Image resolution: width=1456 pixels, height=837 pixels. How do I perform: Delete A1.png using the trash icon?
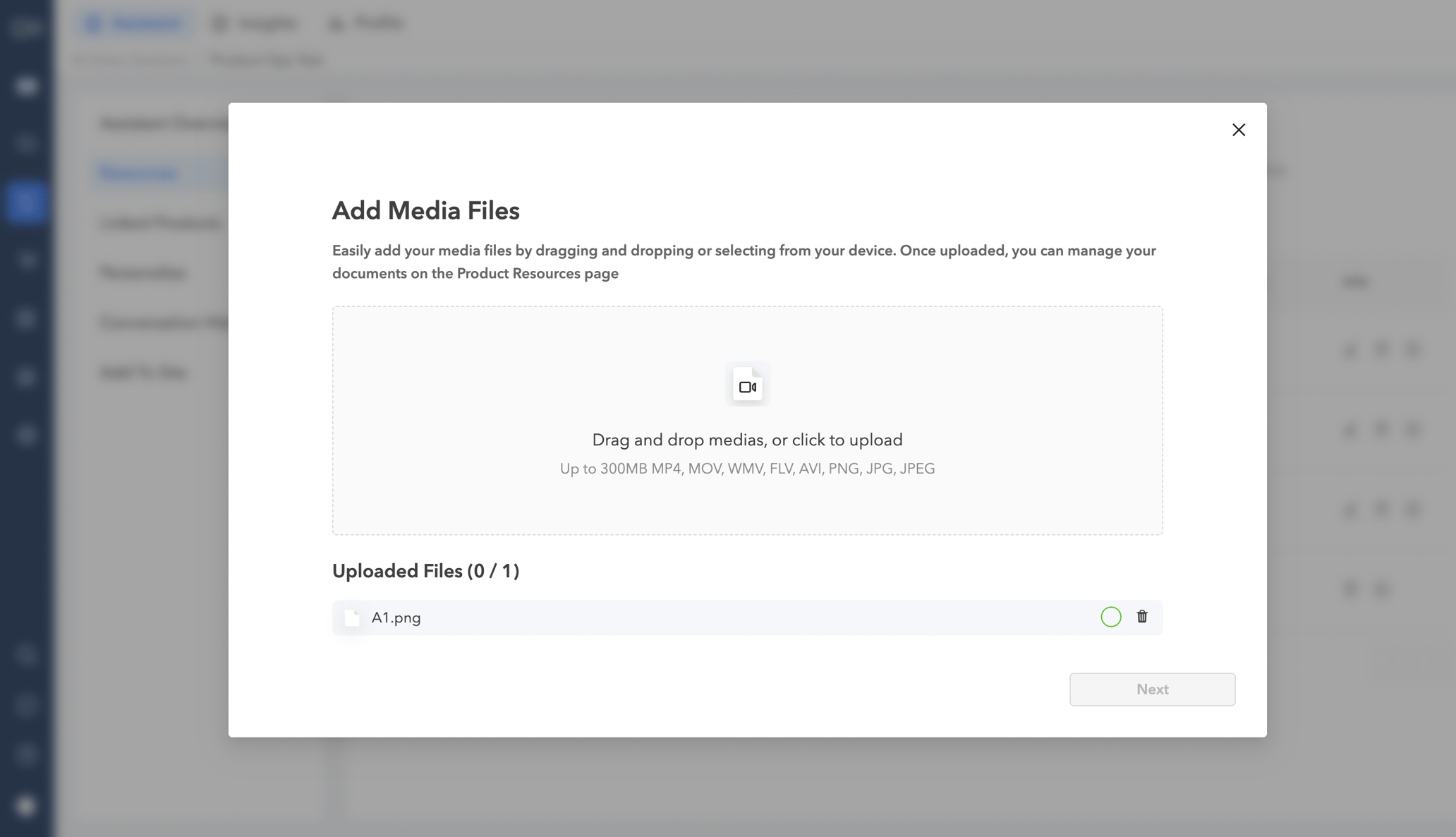[1141, 617]
